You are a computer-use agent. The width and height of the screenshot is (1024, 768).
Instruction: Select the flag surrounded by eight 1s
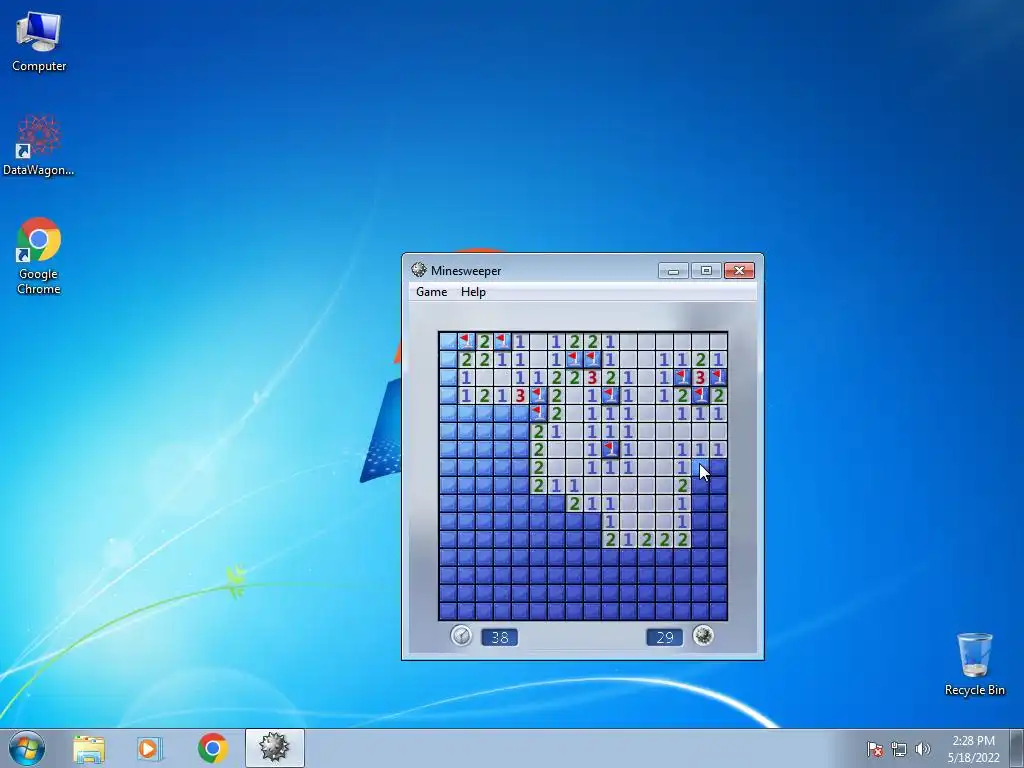tap(610, 449)
